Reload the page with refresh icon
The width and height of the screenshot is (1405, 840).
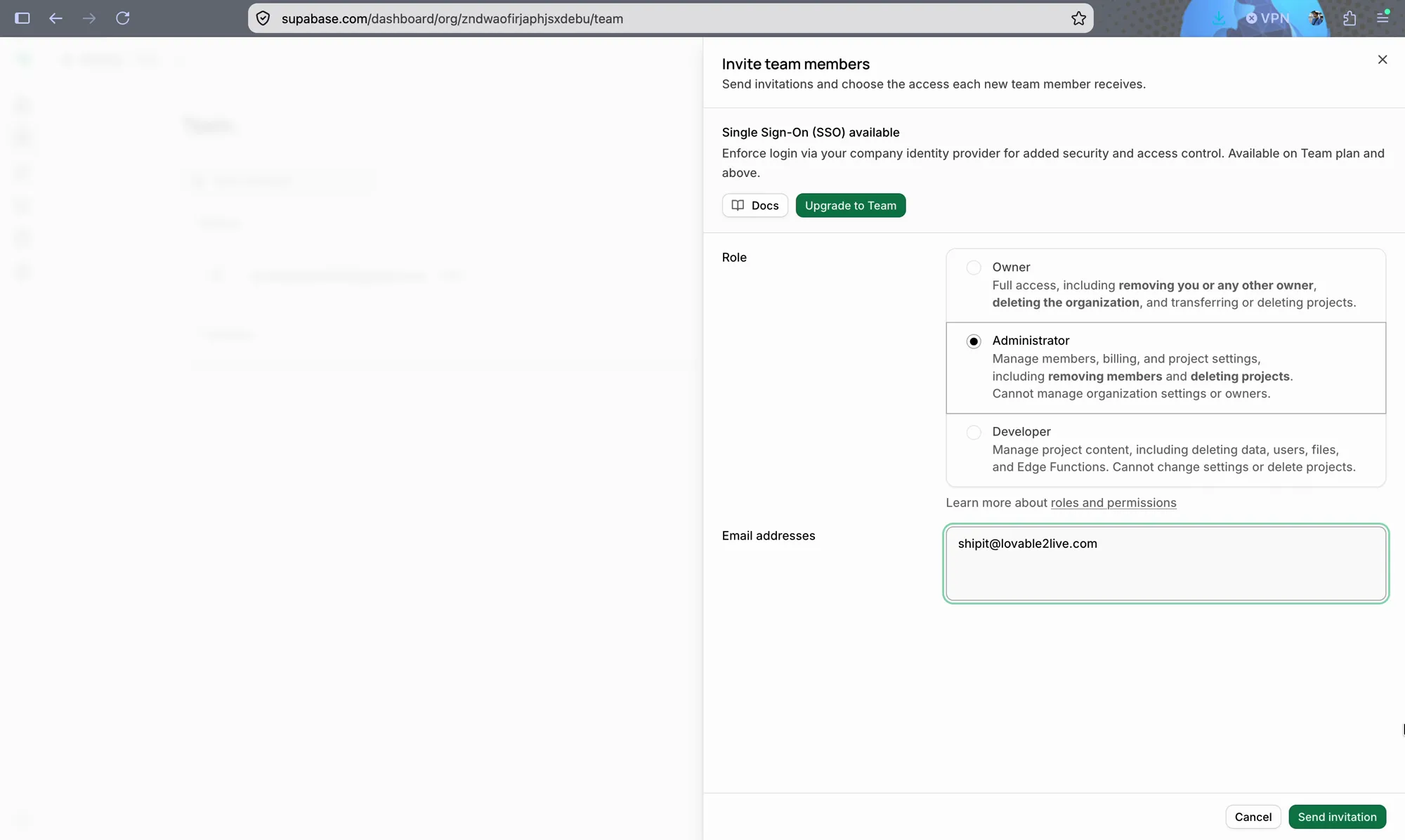coord(123,18)
